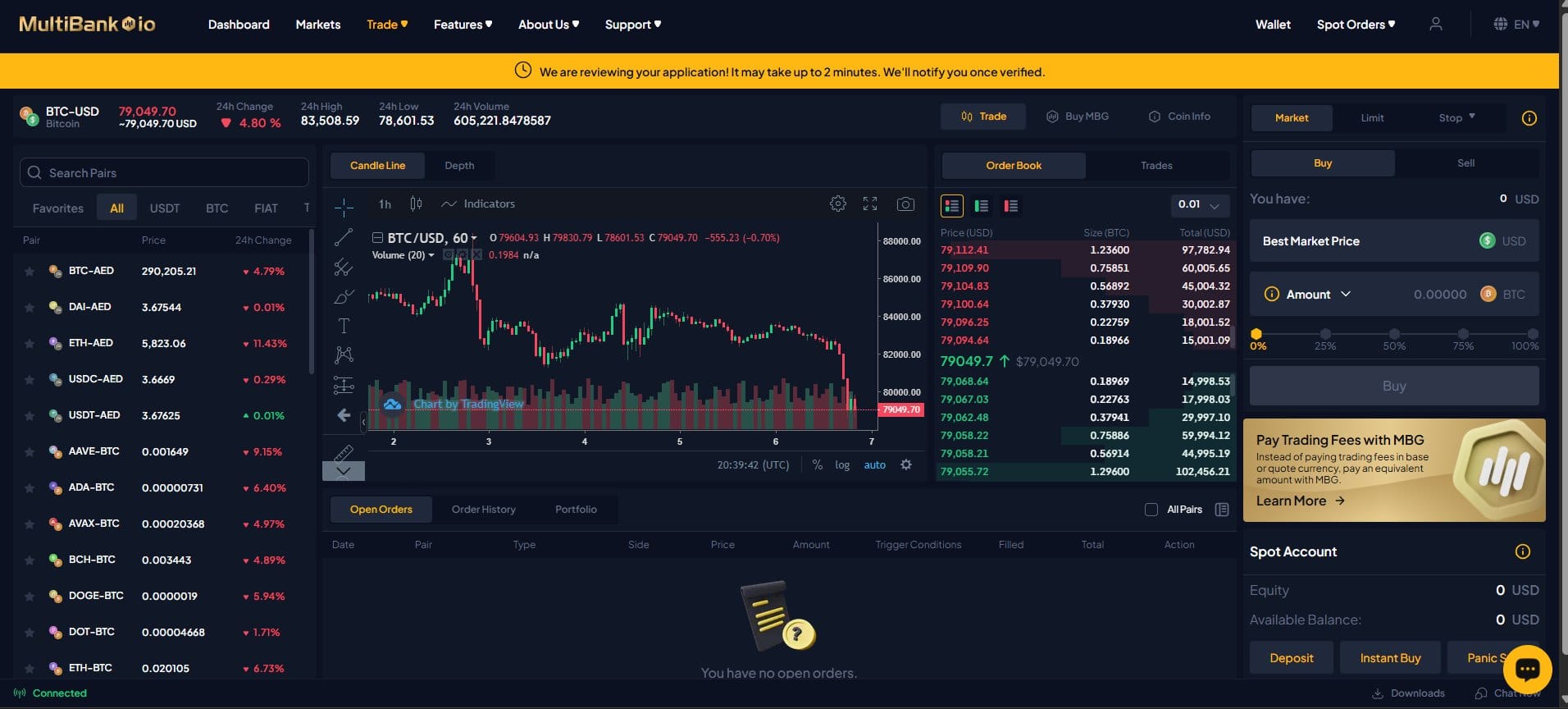This screenshot has width=1568, height=709.
Task: Favorite the DAI-AED pair star
Action: click(x=30, y=307)
